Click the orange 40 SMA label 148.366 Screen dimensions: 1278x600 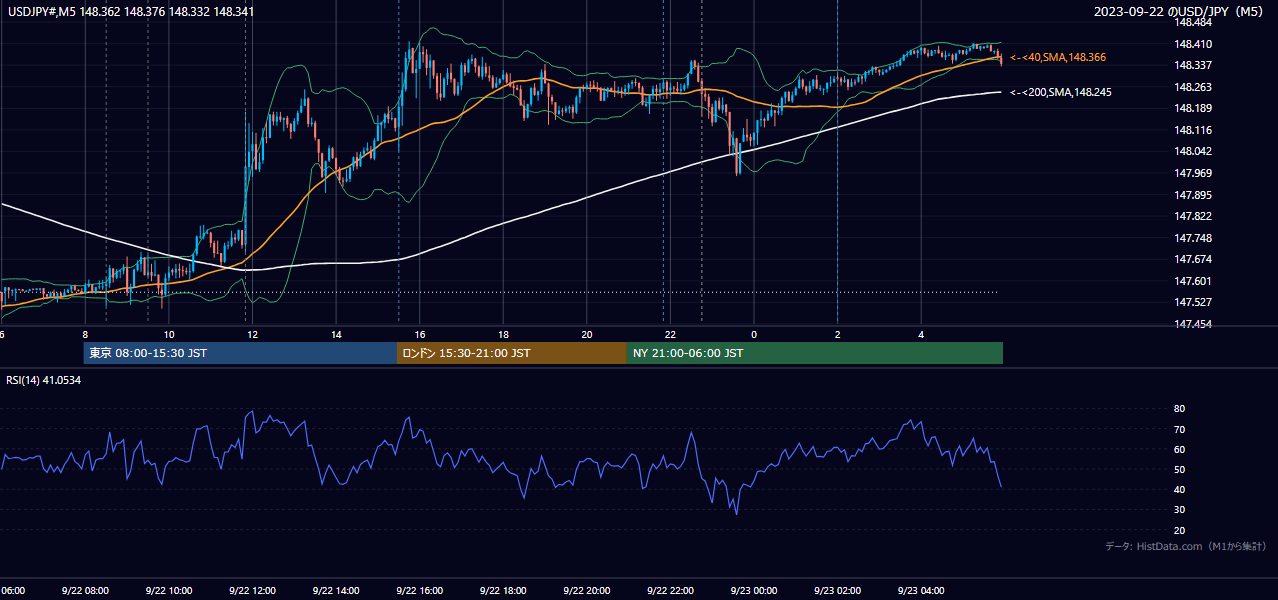coord(1058,58)
